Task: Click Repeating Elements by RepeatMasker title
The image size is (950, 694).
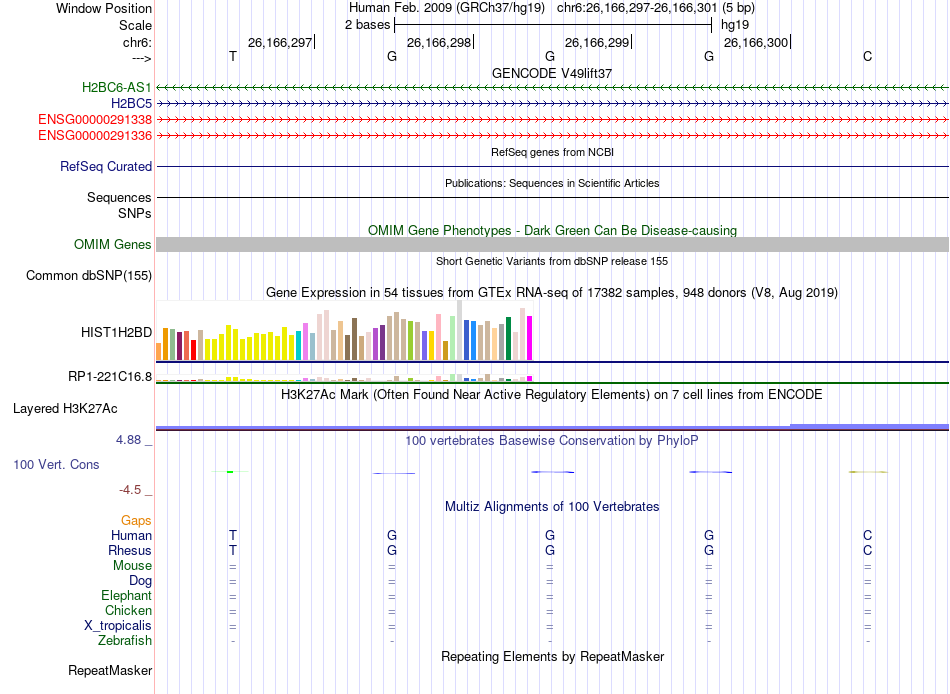Action: click(553, 656)
